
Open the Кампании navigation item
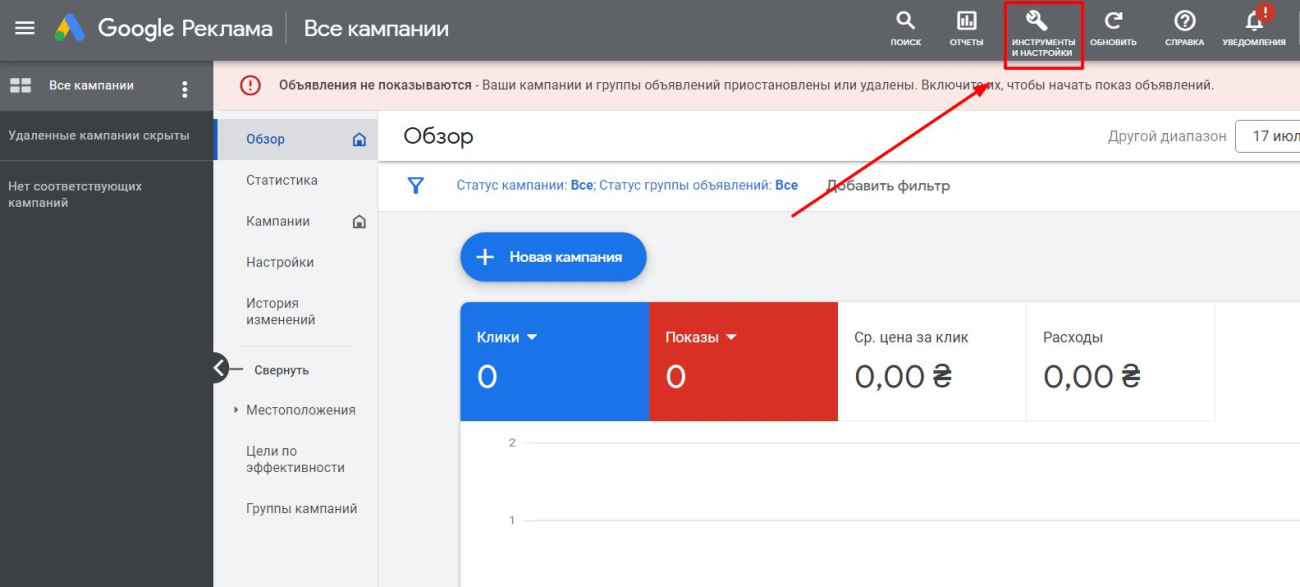[278, 221]
